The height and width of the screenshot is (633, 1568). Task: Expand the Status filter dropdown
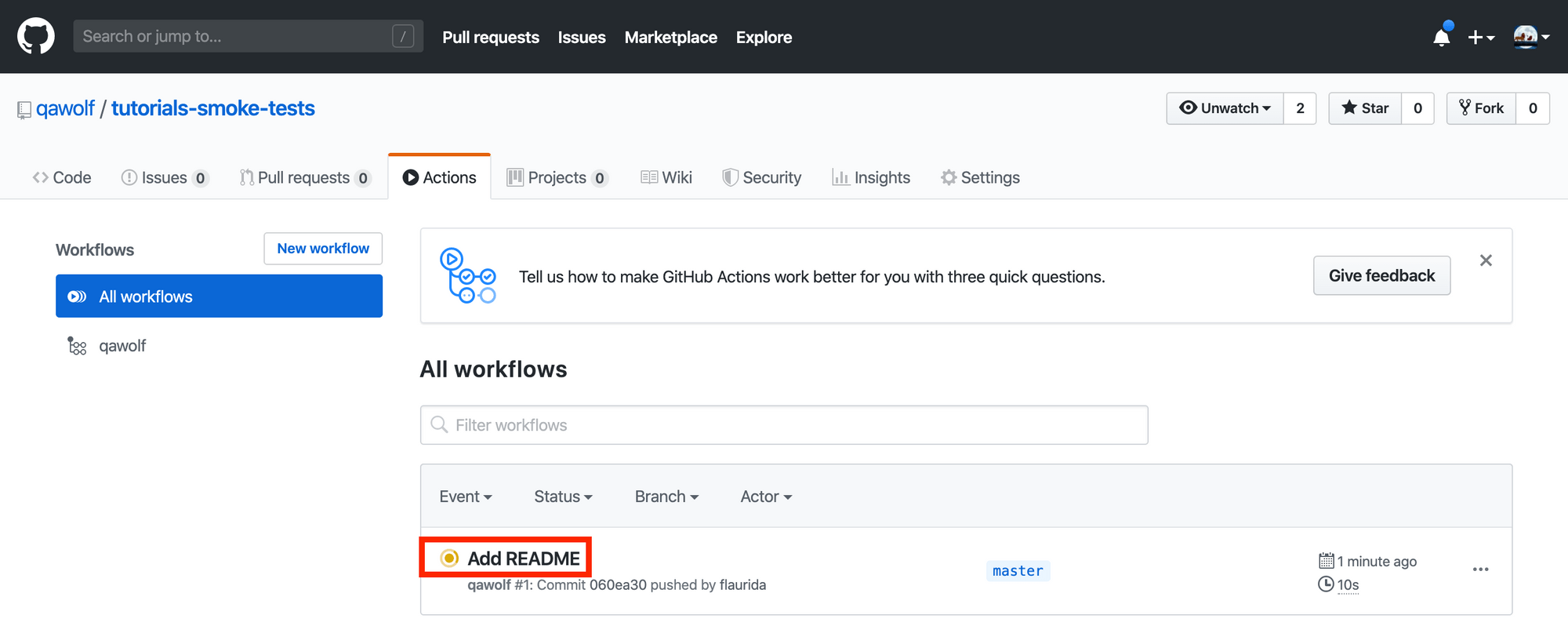563,497
